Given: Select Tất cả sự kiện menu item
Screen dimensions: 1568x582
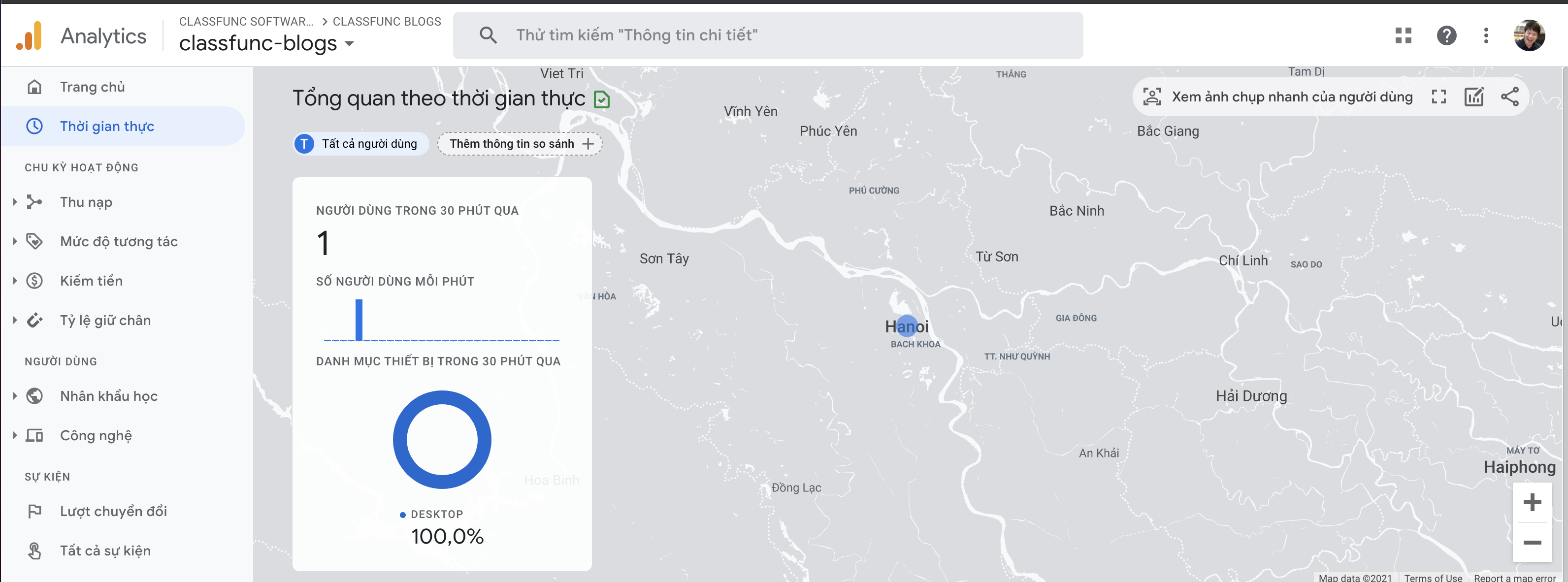Looking at the screenshot, I should coord(105,550).
